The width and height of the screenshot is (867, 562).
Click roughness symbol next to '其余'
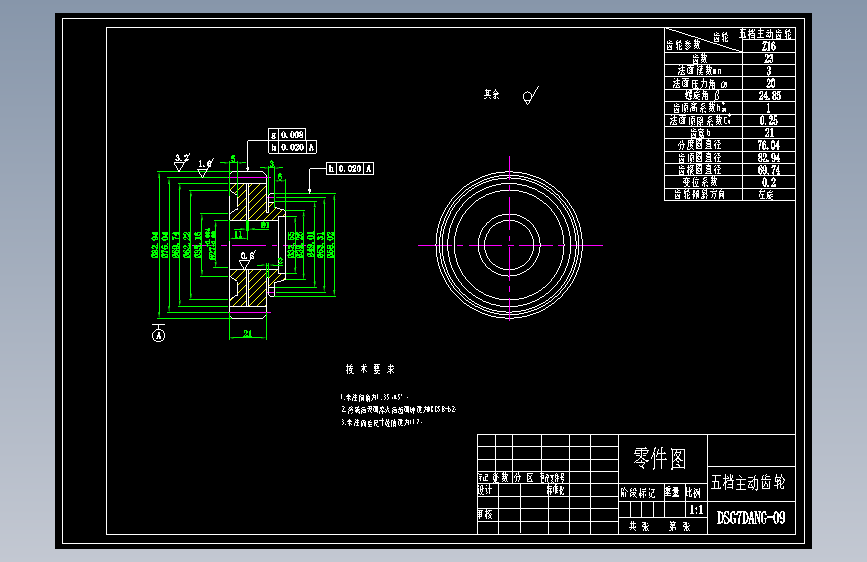point(530,95)
